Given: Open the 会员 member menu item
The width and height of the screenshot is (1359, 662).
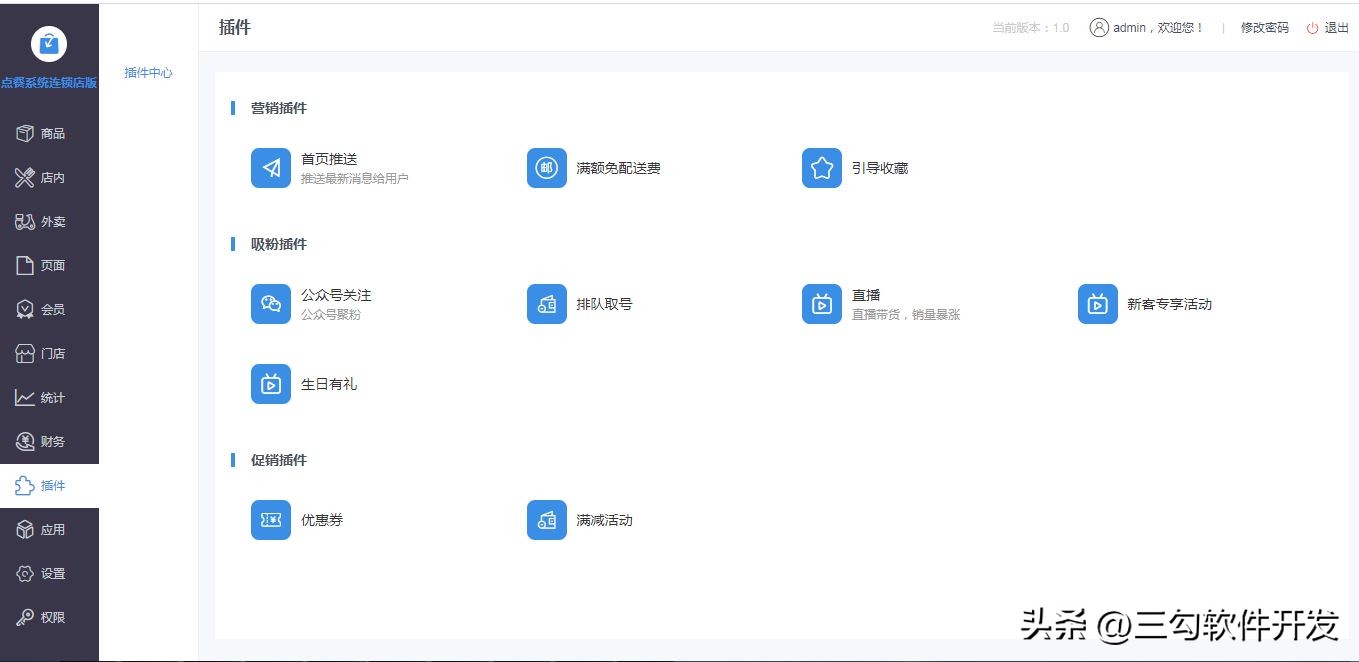Looking at the screenshot, I should 23,309.
